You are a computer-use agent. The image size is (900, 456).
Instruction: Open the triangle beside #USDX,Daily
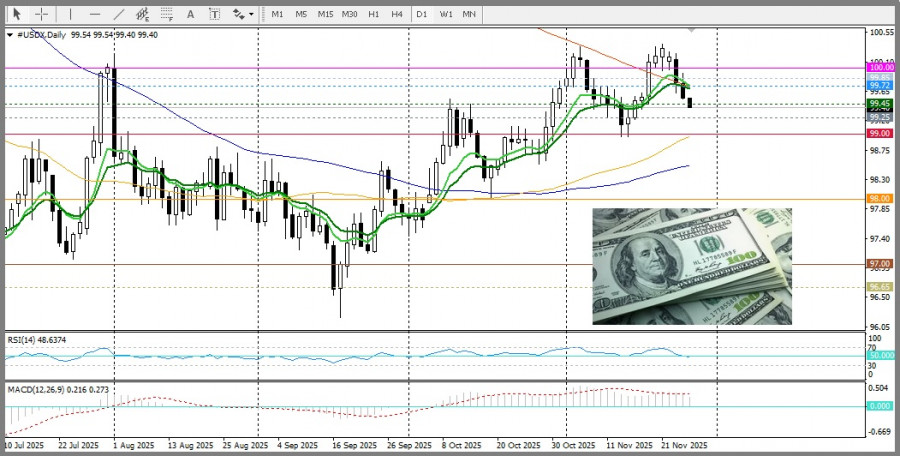coord(10,35)
